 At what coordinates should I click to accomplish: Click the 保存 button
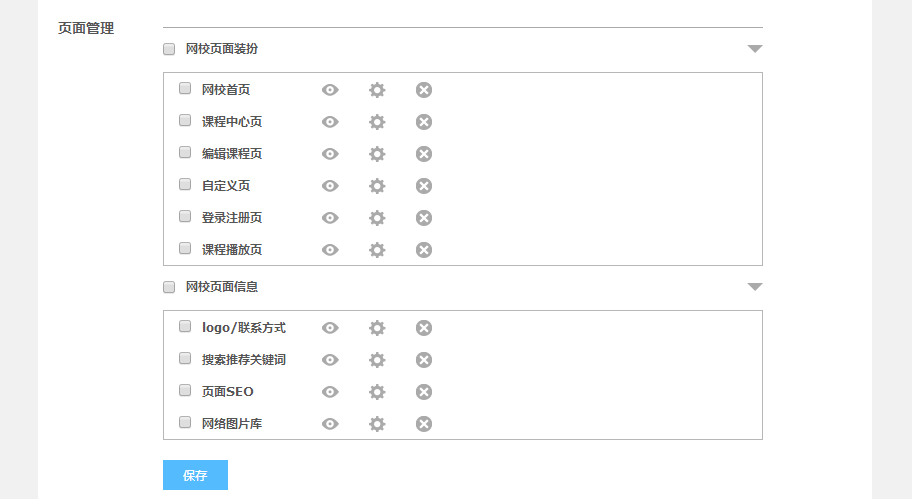(x=195, y=475)
